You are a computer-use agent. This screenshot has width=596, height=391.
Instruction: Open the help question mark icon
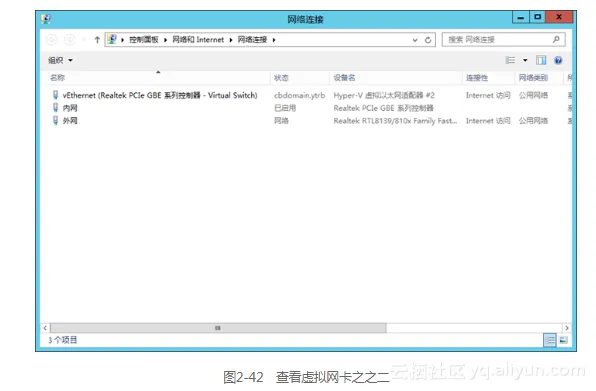click(x=558, y=60)
